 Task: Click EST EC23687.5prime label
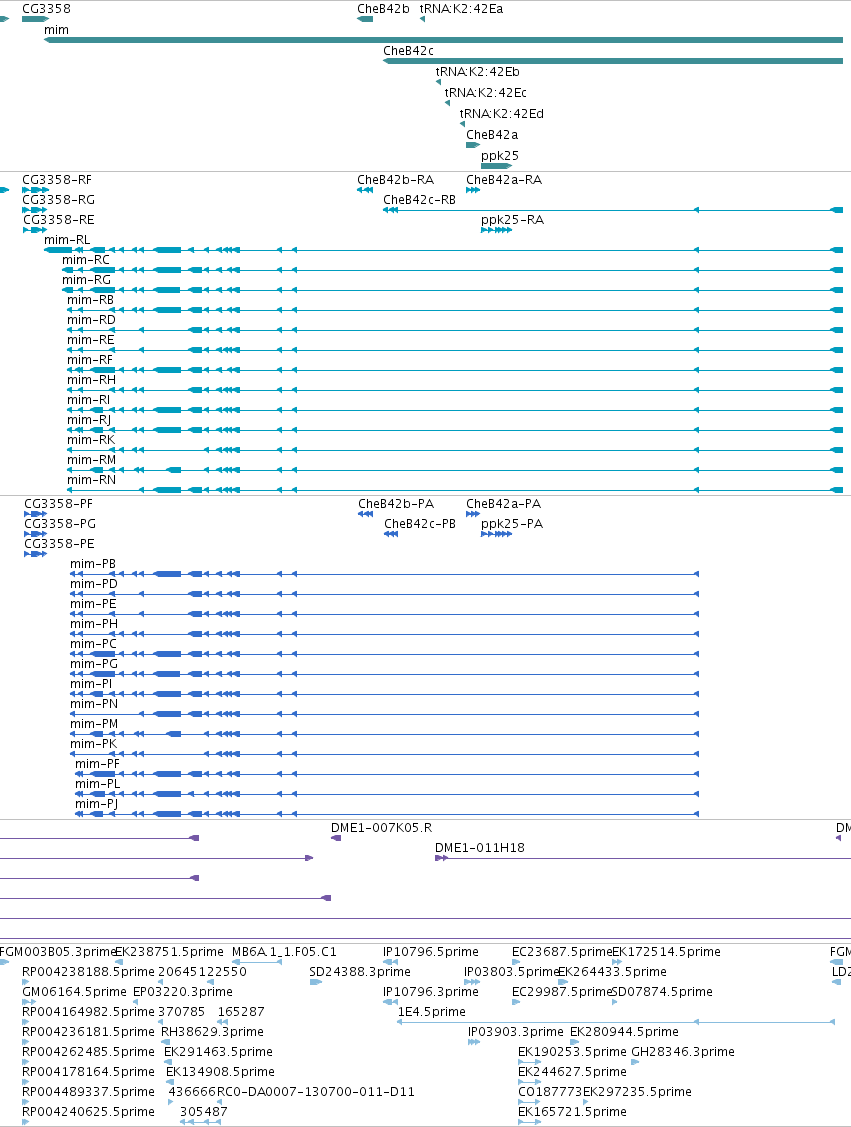click(562, 952)
